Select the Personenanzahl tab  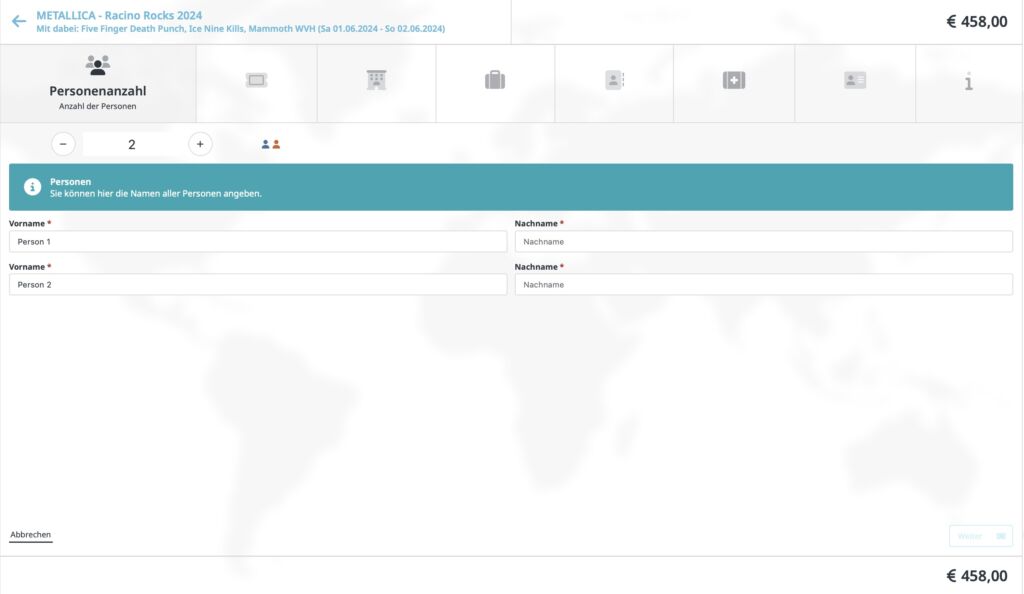click(x=98, y=83)
